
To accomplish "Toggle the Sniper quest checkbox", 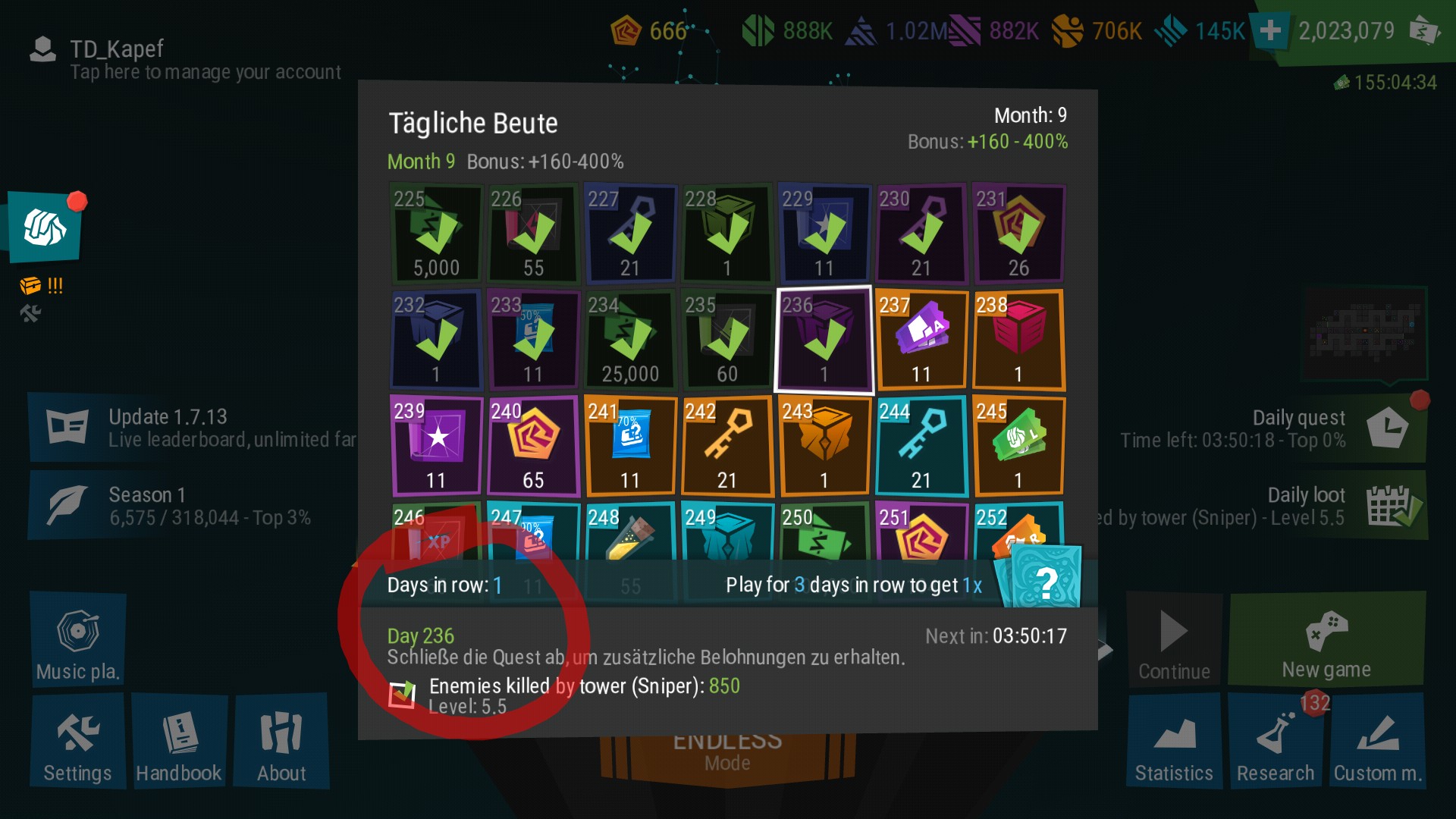I will click(402, 693).
